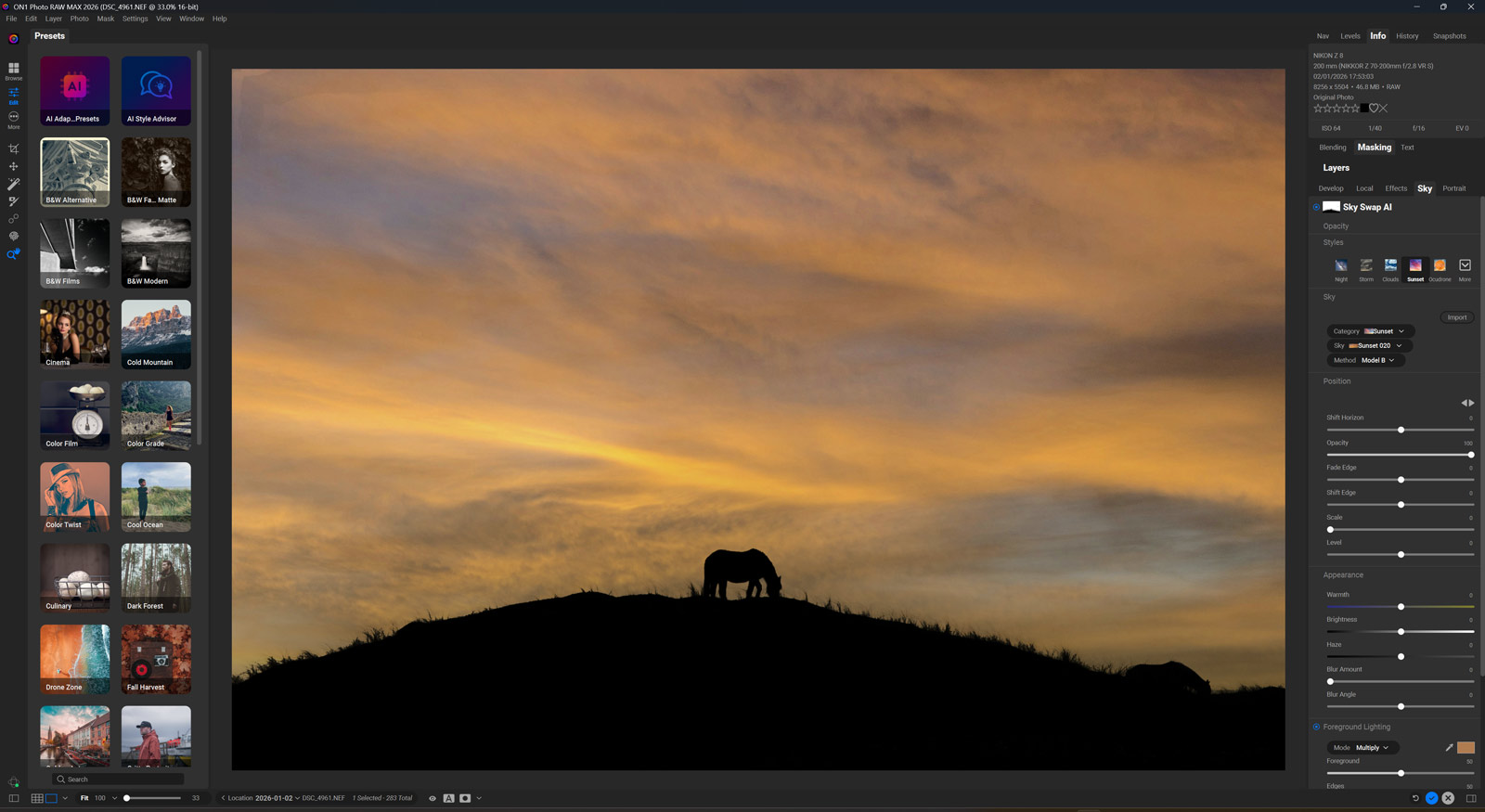Open More sky styles

[x=1465, y=269]
